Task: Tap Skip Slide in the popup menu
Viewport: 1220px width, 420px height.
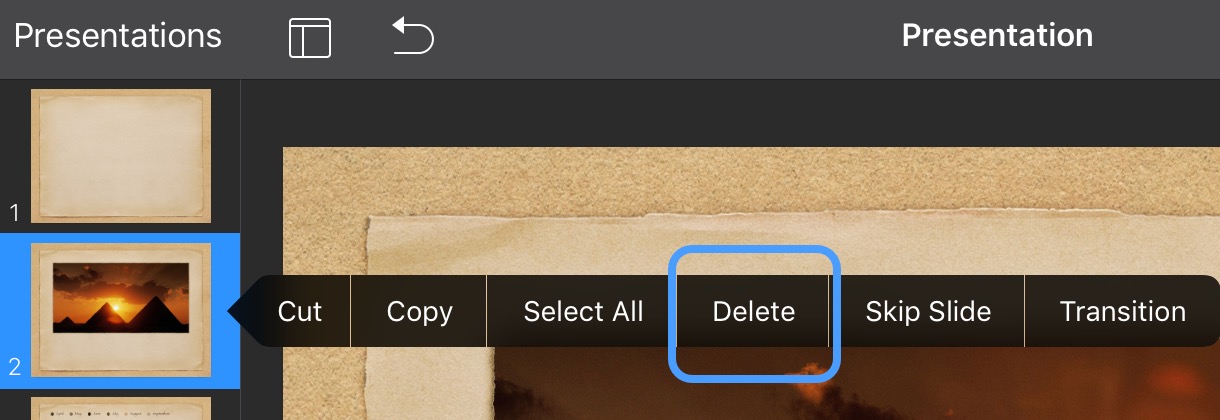Action: (928, 311)
